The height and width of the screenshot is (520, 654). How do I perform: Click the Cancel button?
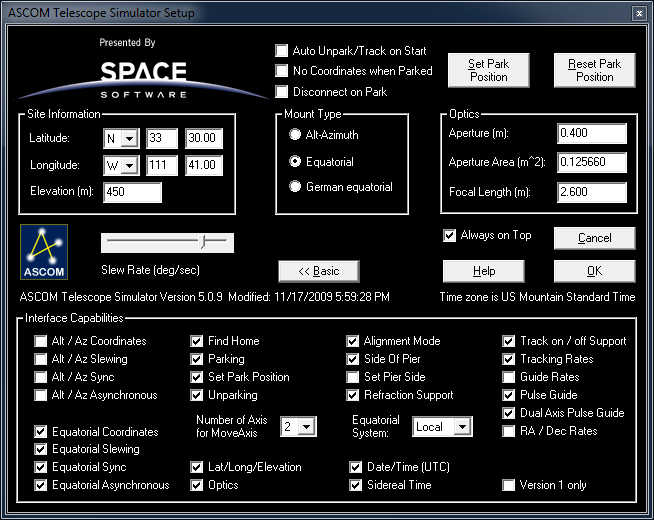click(x=594, y=238)
